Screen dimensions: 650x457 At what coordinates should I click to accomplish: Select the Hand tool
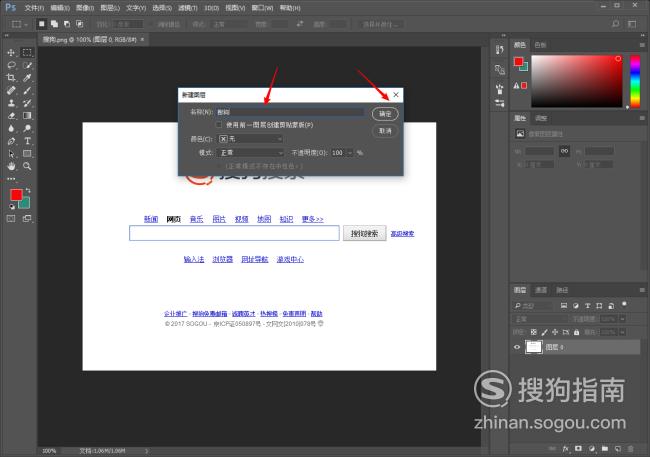pyautogui.click(x=11, y=166)
